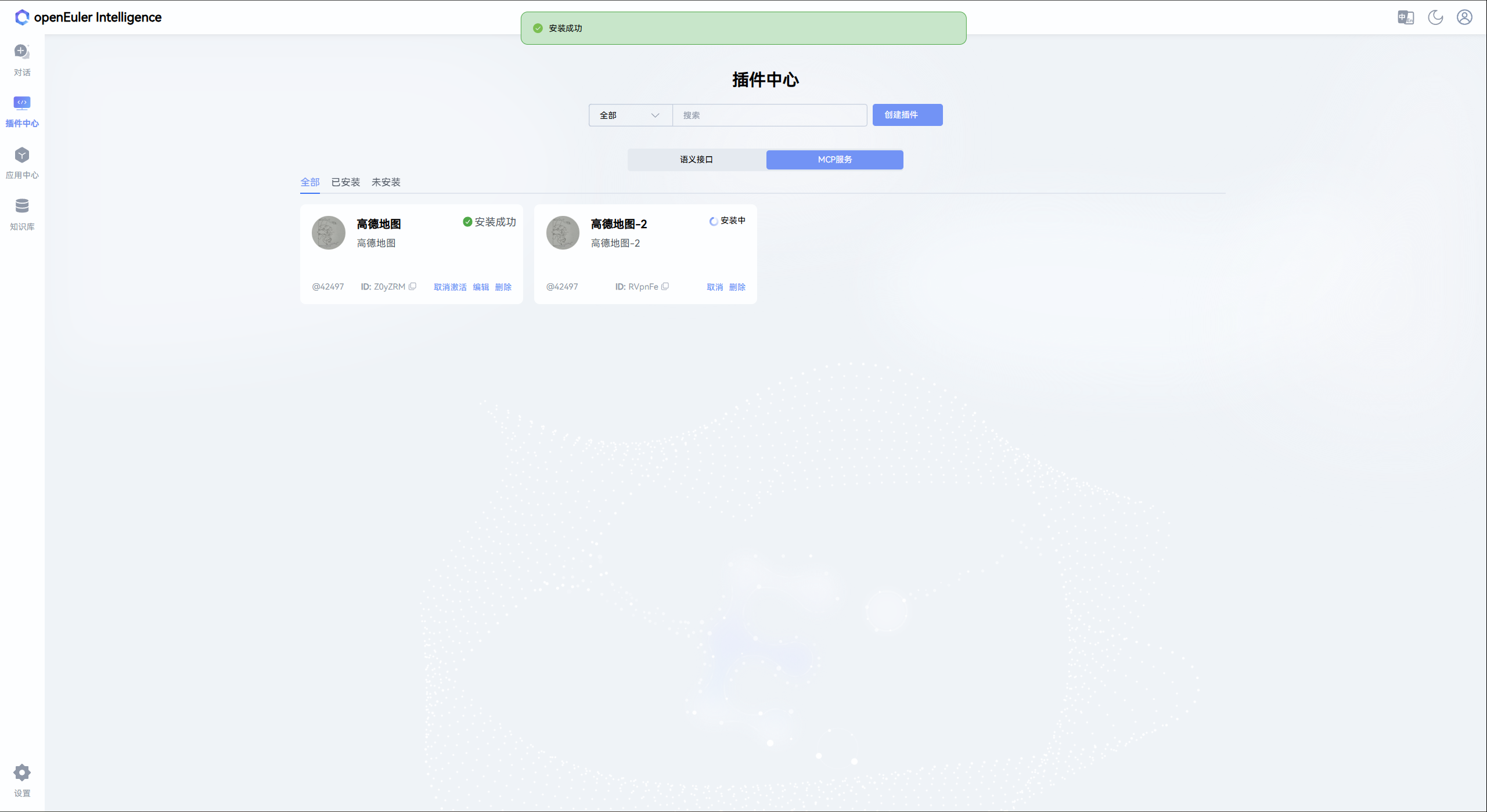Open the 设置 settings panel

click(21, 779)
